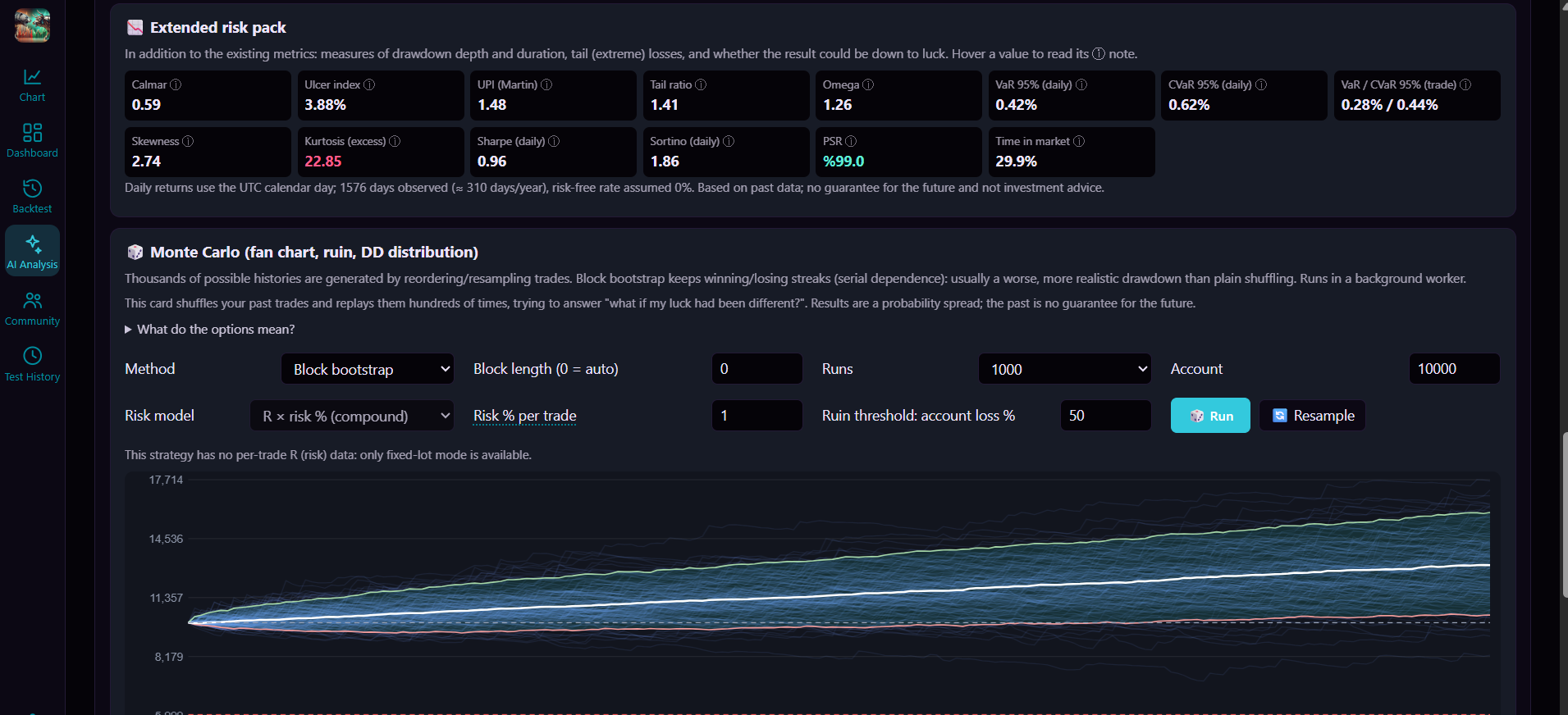Open the Backtest section
Image resolution: width=1568 pixels, height=715 pixels.
click(32, 197)
